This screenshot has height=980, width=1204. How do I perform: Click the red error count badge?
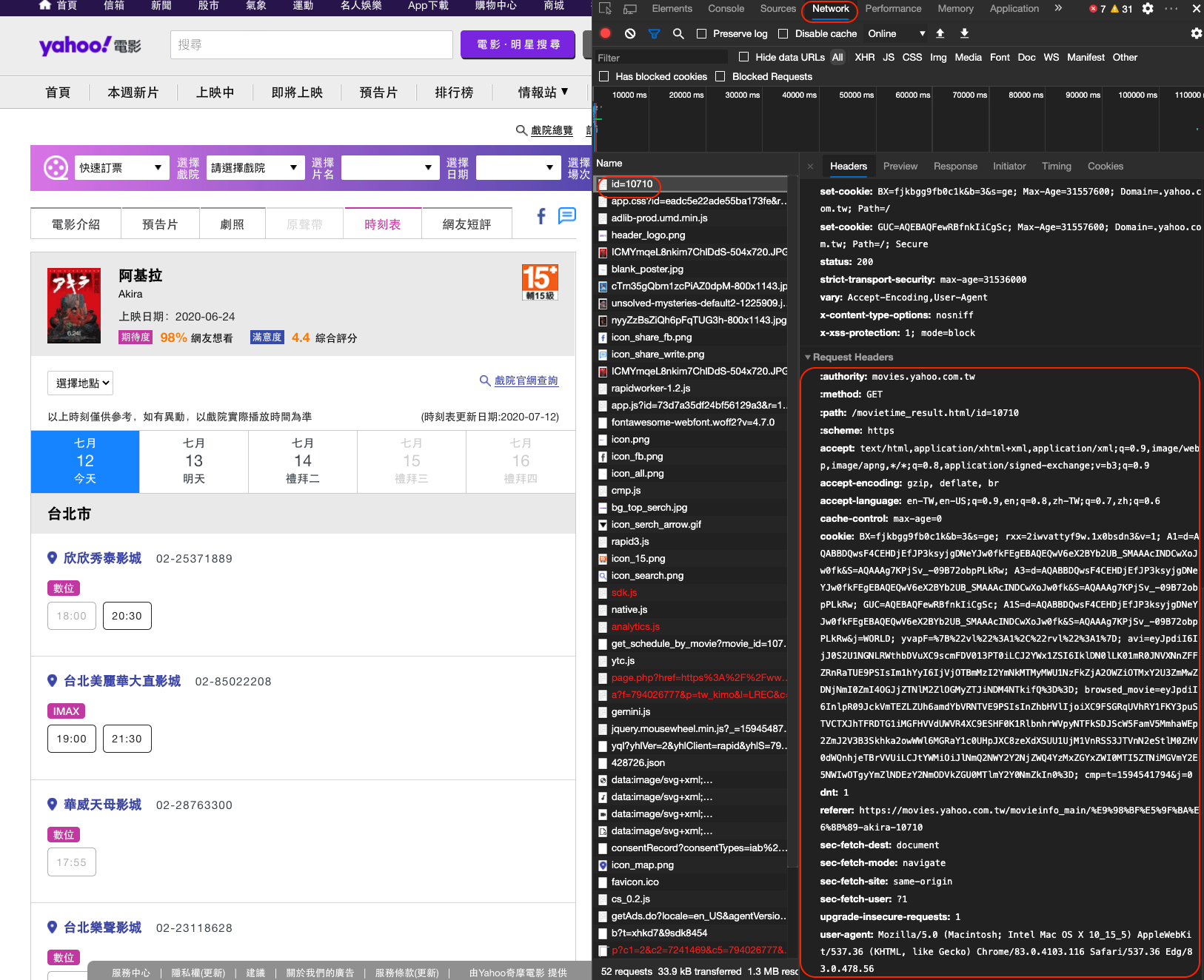pos(1097,9)
